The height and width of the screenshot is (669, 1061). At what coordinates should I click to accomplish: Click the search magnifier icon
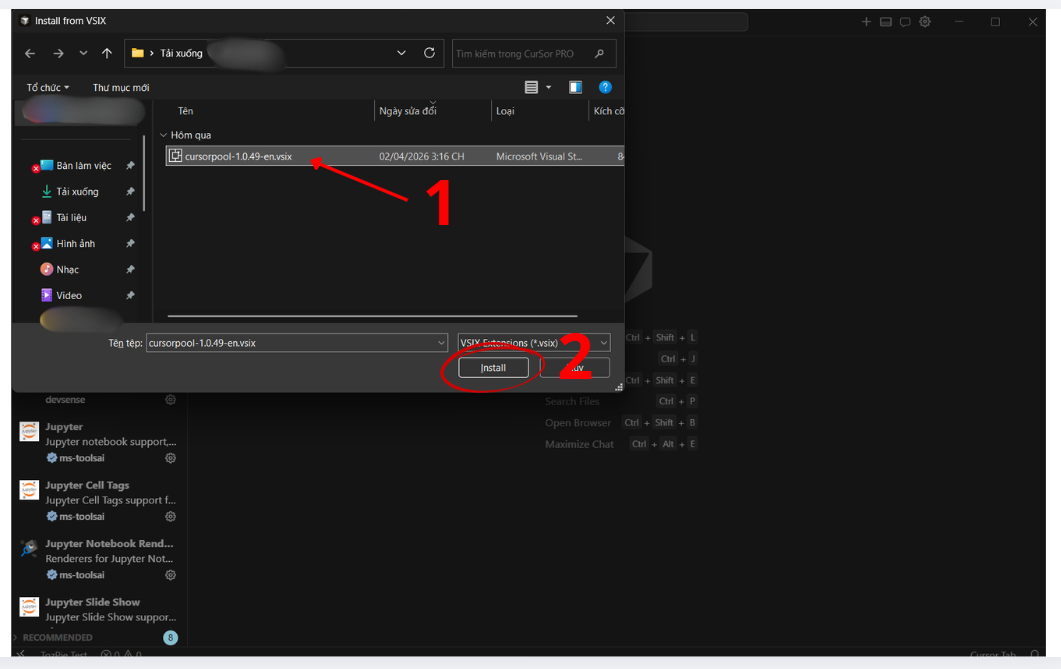click(x=600, y=53)
